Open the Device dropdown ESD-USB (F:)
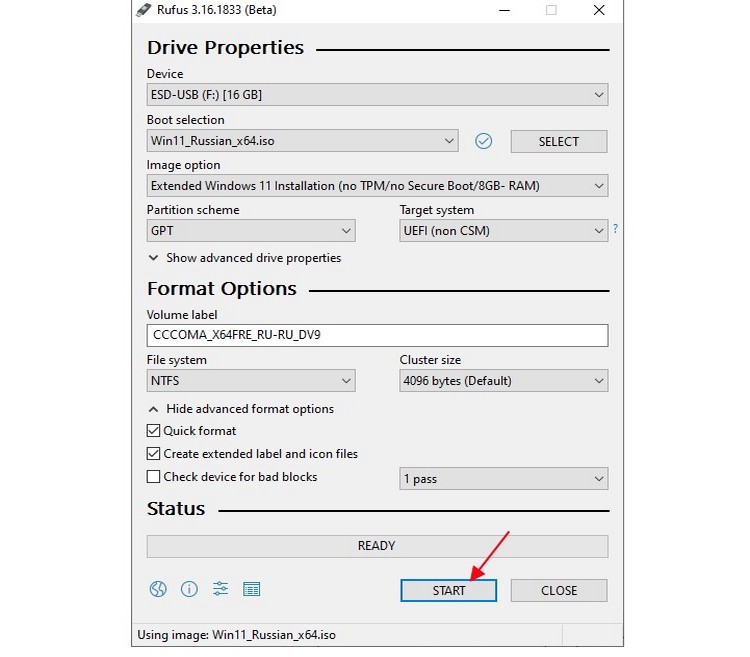The width and height of the screenshot is (750, 657). point(377,95)
